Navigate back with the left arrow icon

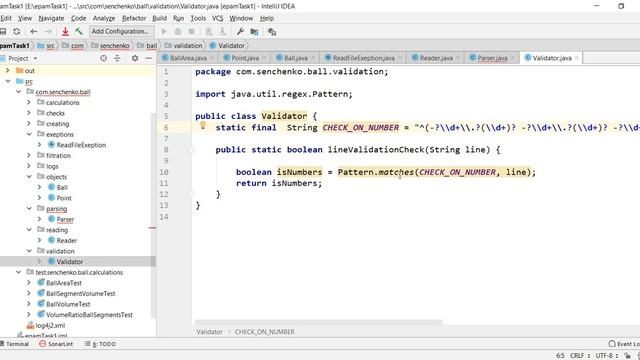[33, 31]
